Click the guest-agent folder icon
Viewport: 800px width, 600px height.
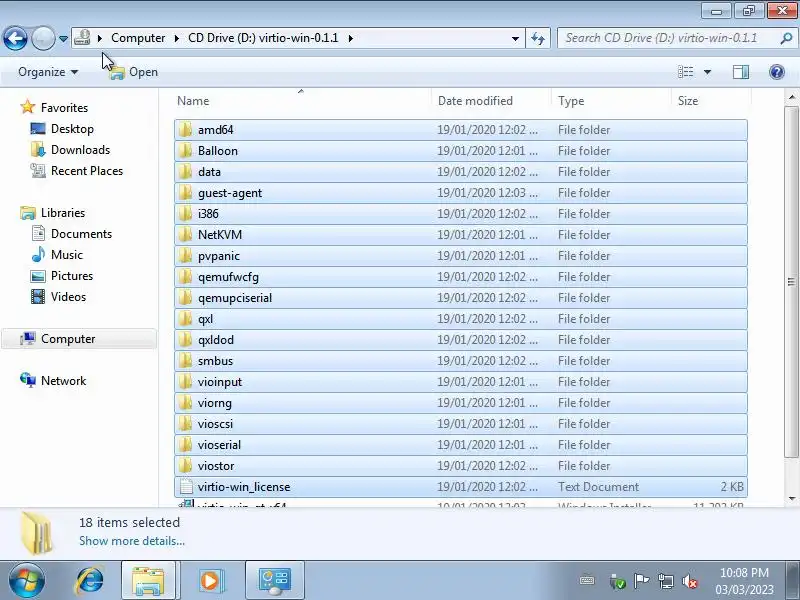click(186, 193)
